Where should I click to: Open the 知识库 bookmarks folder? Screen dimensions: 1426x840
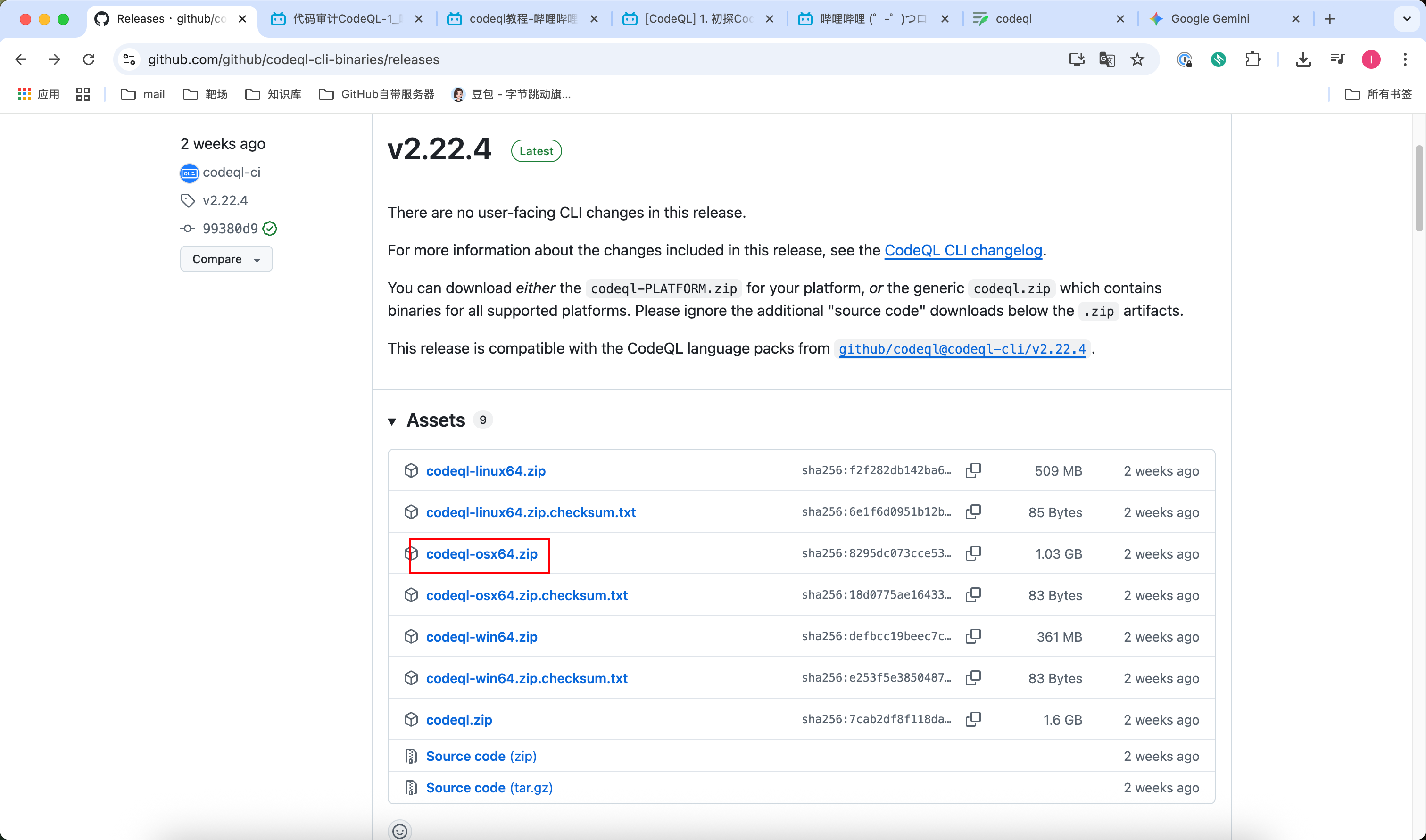[273, 94]
